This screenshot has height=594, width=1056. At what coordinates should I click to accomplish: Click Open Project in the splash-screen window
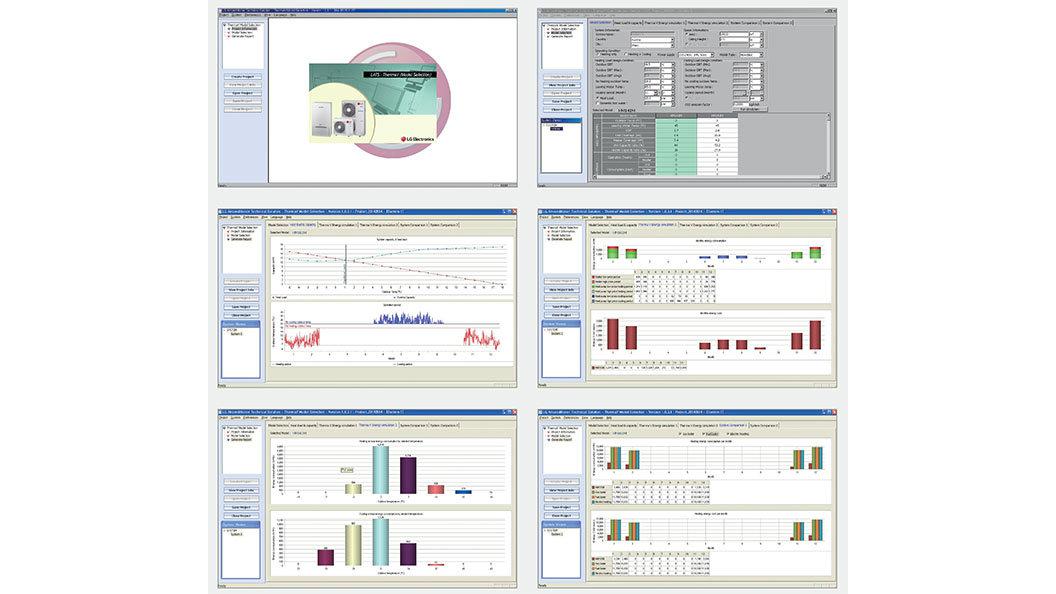243,93
